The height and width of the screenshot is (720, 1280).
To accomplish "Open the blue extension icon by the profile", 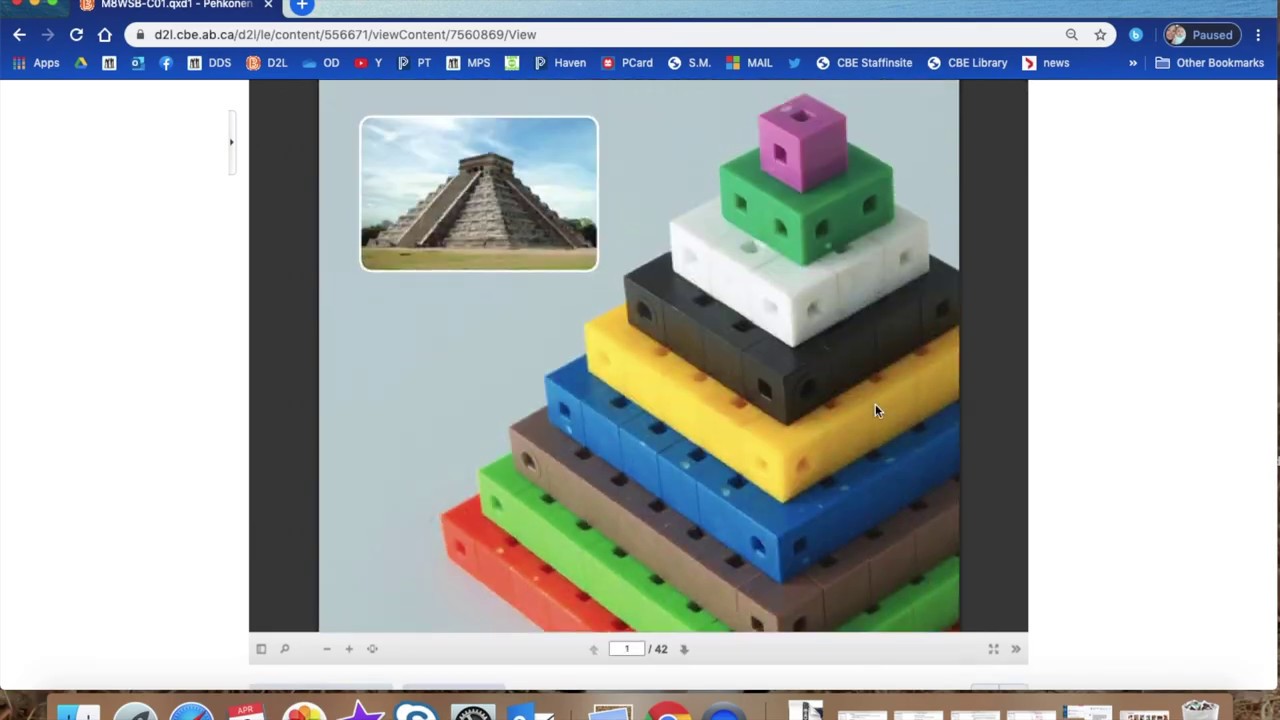I will click(1136, 35).
